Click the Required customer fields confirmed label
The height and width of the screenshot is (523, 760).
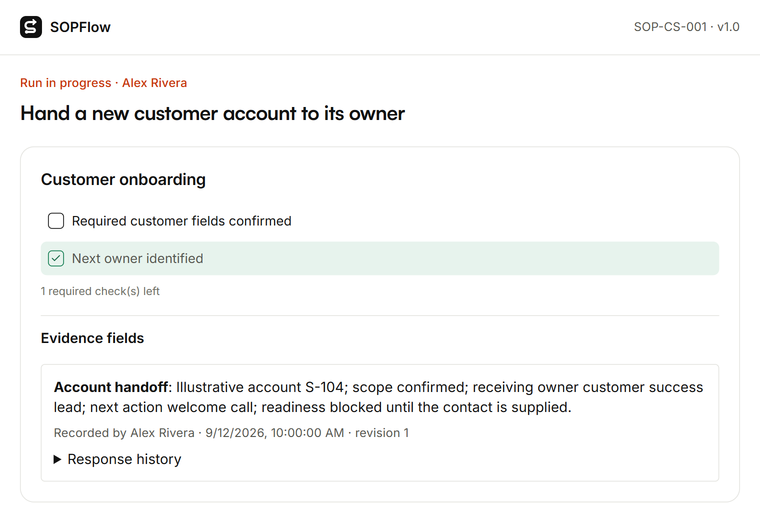click(182, 221)
